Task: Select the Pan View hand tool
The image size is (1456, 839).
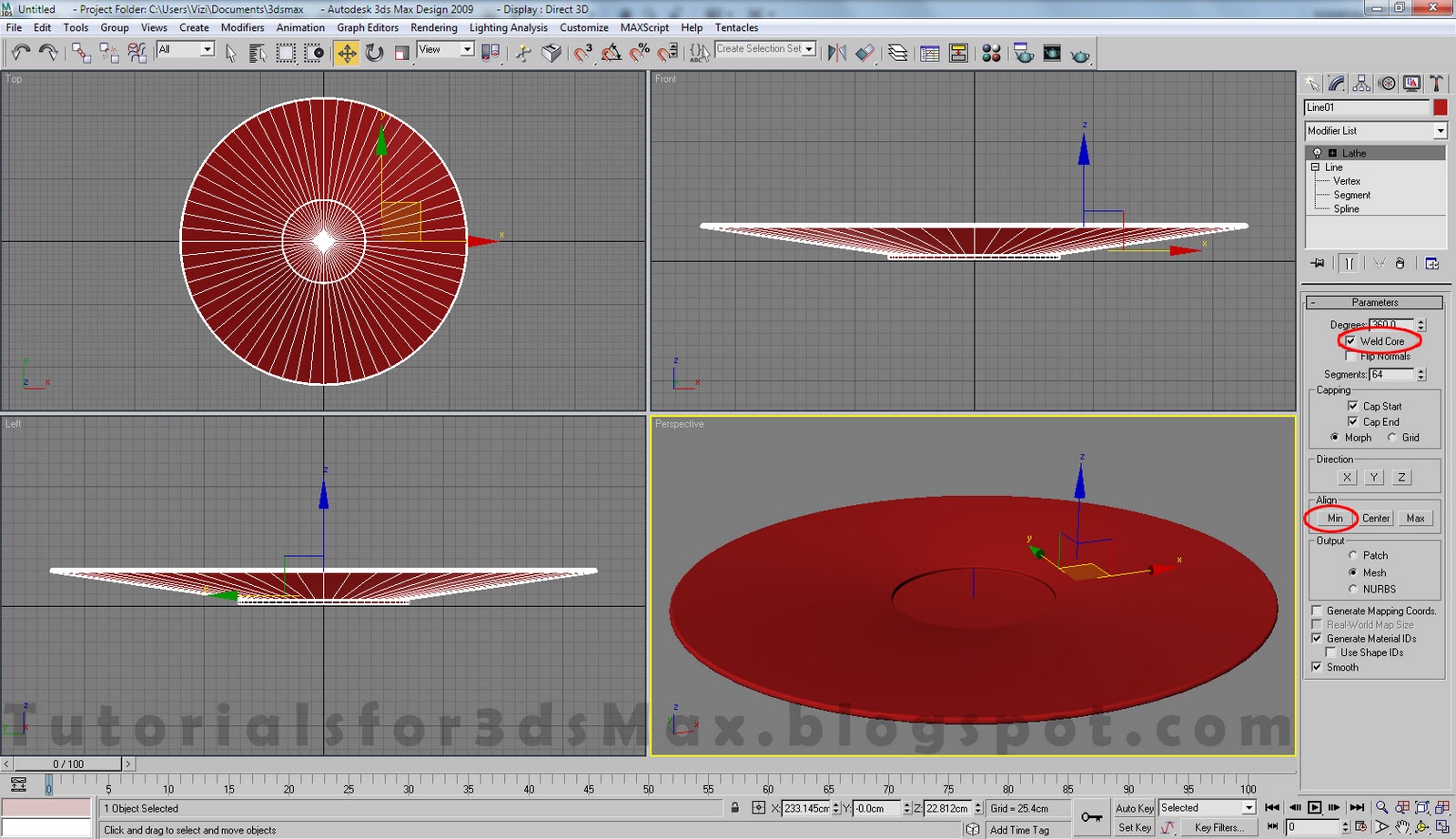Action: coord(1402,827)
